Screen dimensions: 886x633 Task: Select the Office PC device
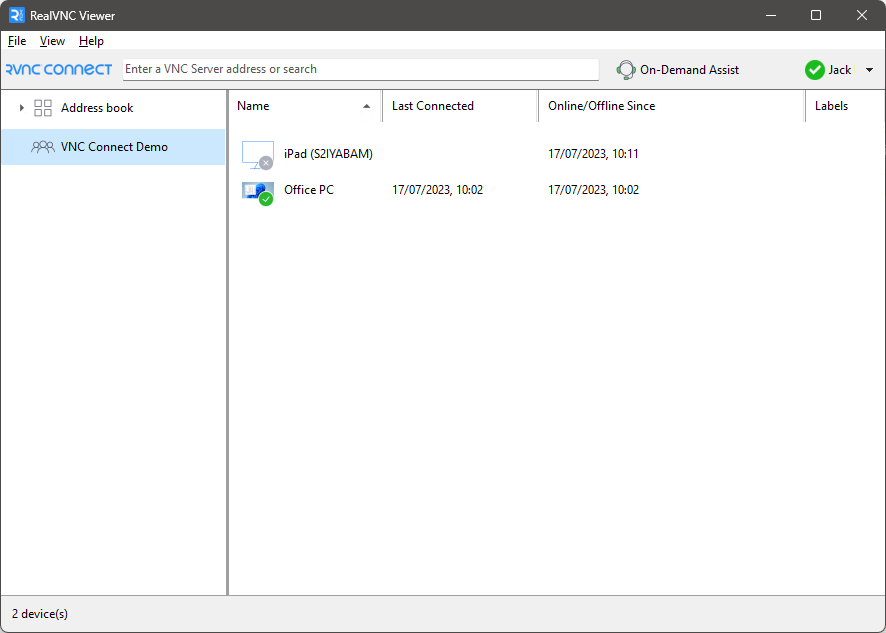[309, 190]
